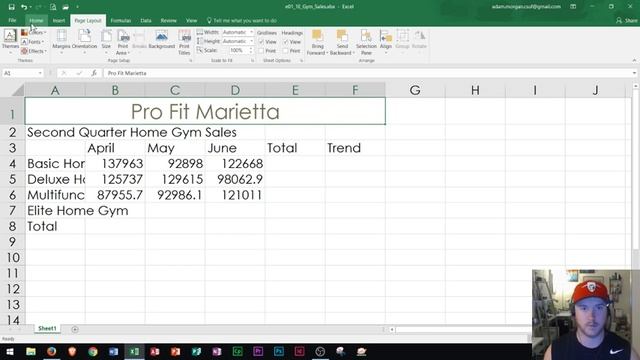Open OneNote from the taskbar
This screenshot has width=640, height=360.
pyautogui.click(x=217, y=351)
